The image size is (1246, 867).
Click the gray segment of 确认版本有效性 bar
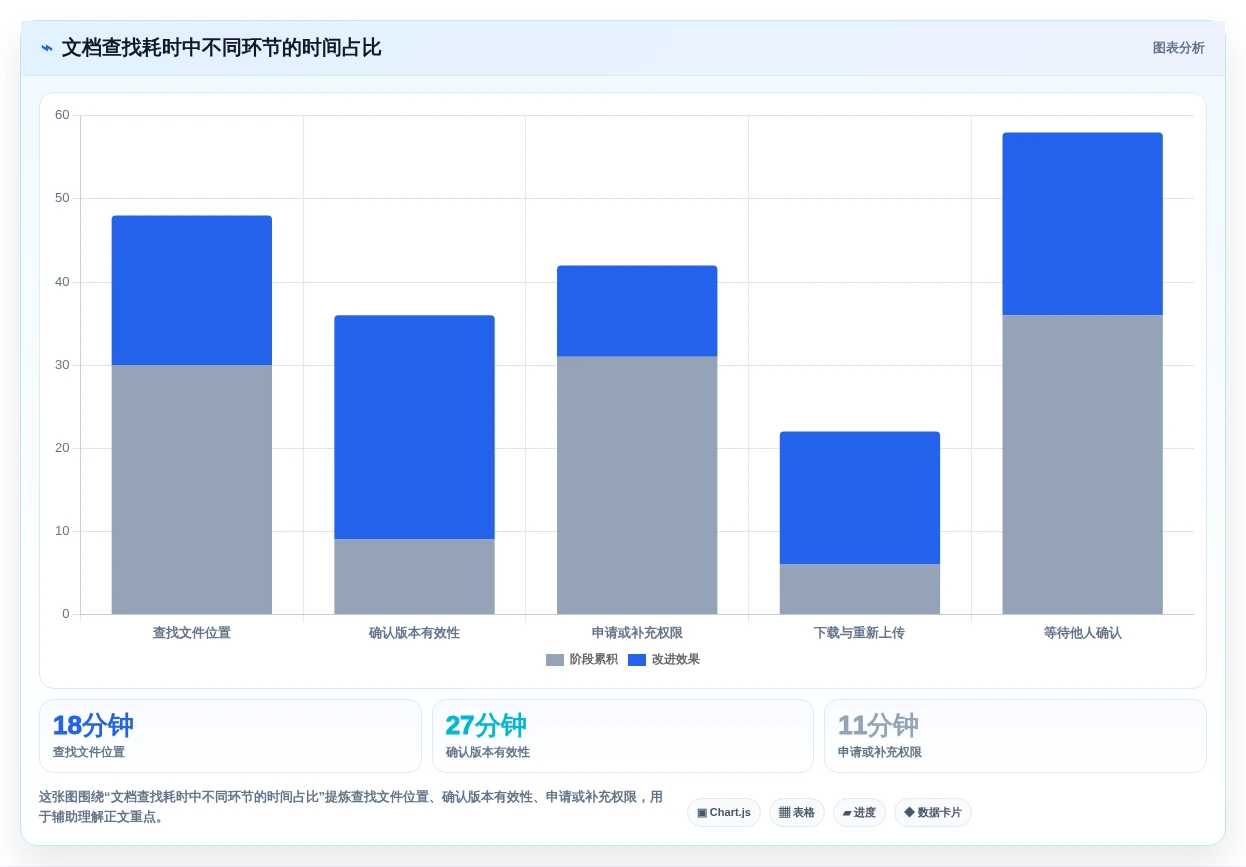pyautogui.click(x=414, y=577)
